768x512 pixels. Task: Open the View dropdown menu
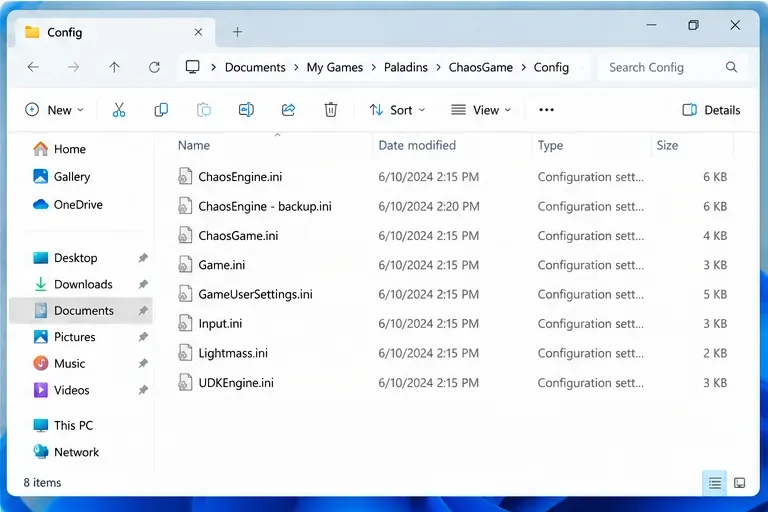pos(481,110)
